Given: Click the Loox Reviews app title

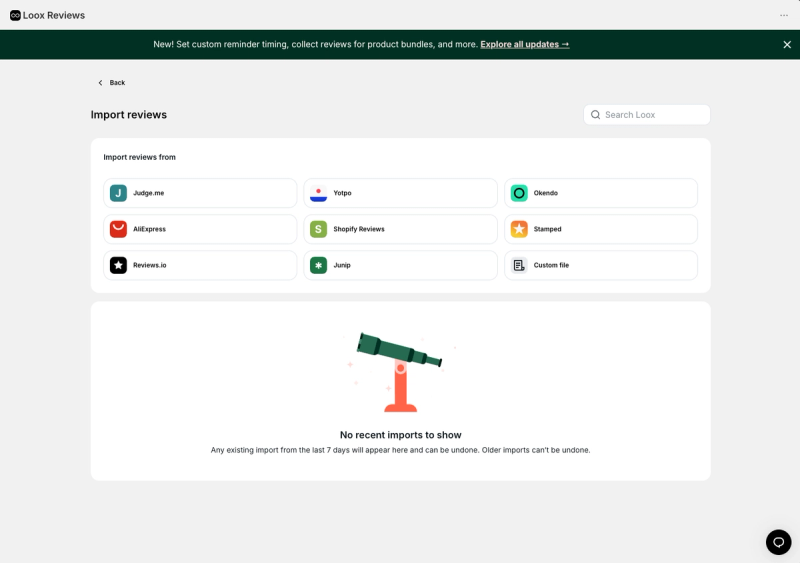Looking at the screenshot, I should click(x=54, y=15).
